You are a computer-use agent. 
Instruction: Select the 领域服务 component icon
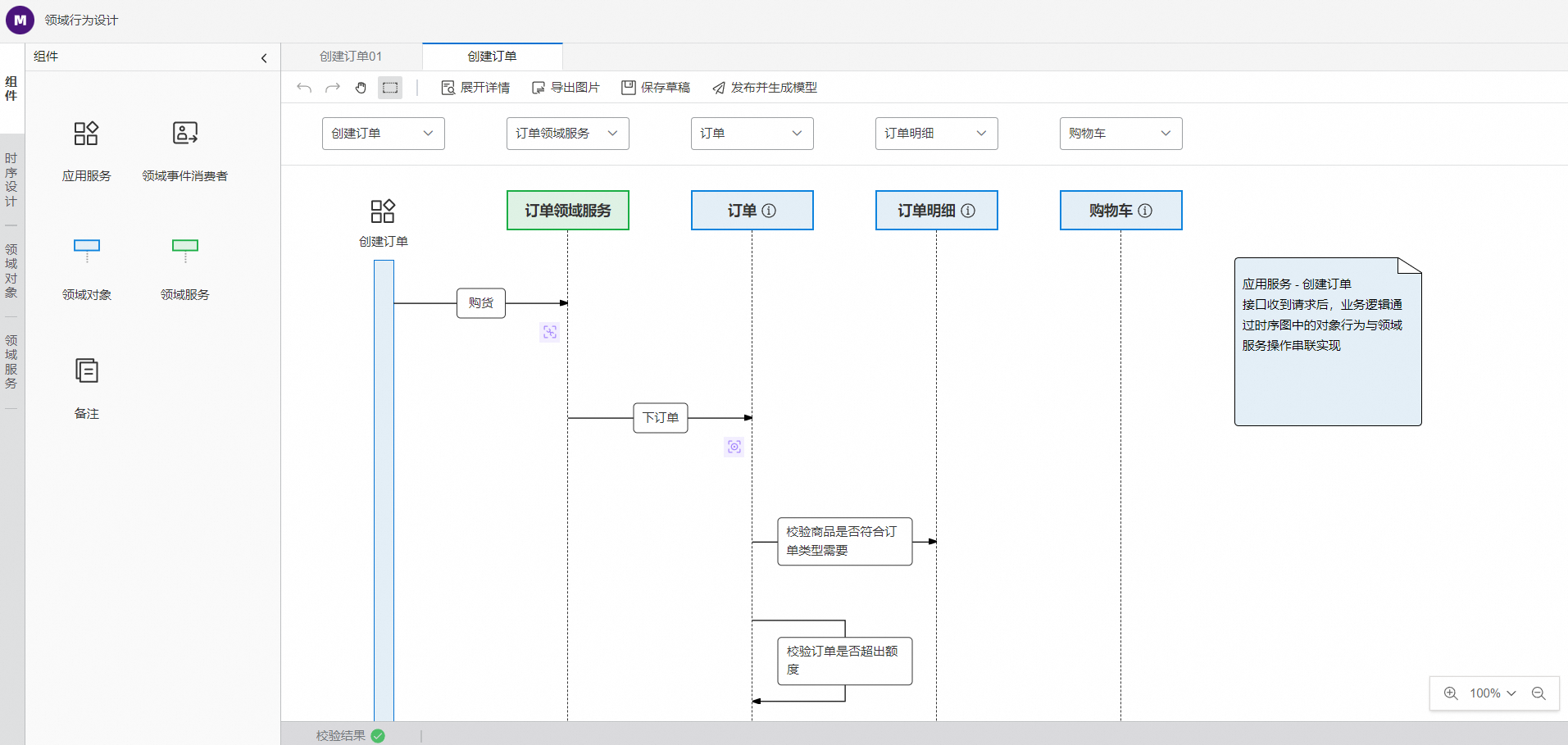185,251
